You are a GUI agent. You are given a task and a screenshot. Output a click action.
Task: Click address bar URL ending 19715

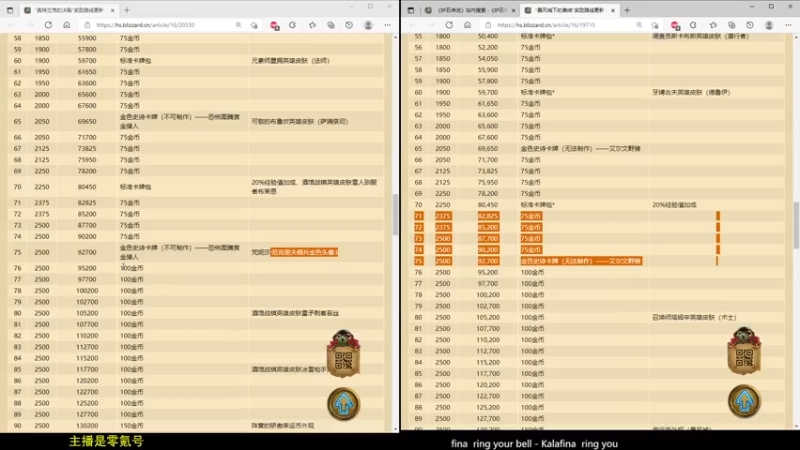546,25
